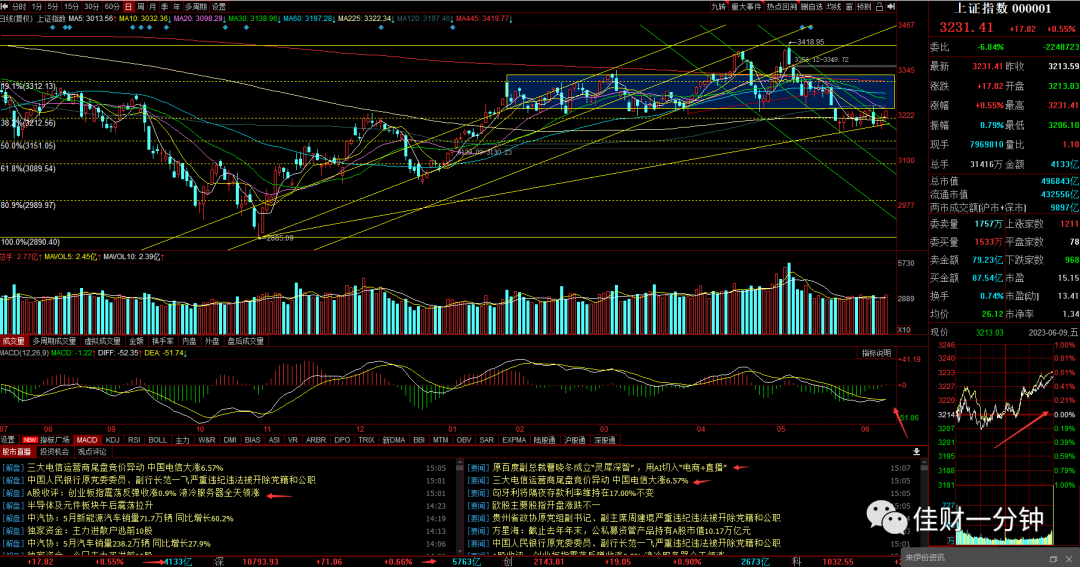Select the 陆股通 tab
Viewport: 1080px width, 567px height.
544,440
